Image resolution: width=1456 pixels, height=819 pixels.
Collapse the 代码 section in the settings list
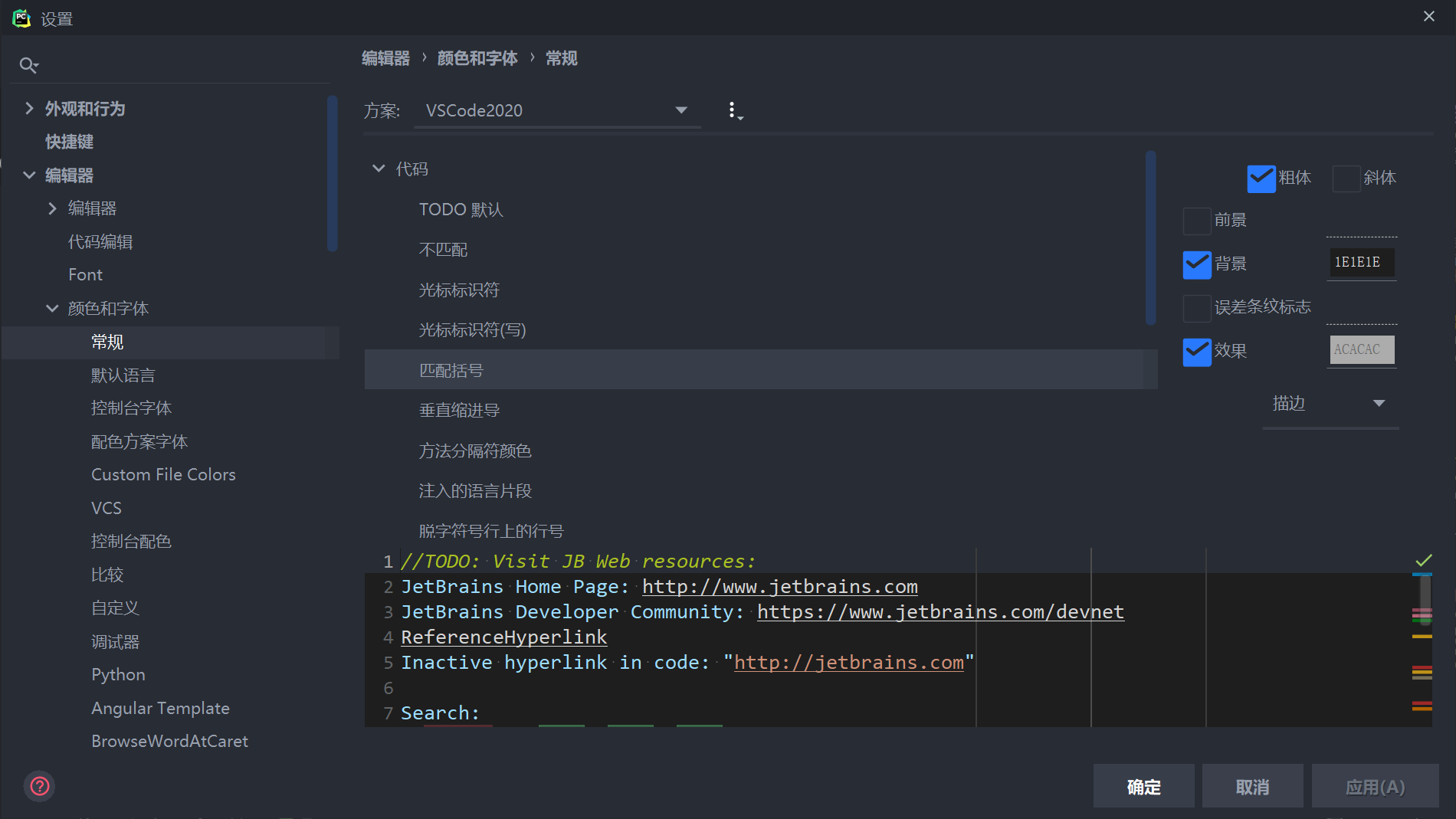click(378, 169)
